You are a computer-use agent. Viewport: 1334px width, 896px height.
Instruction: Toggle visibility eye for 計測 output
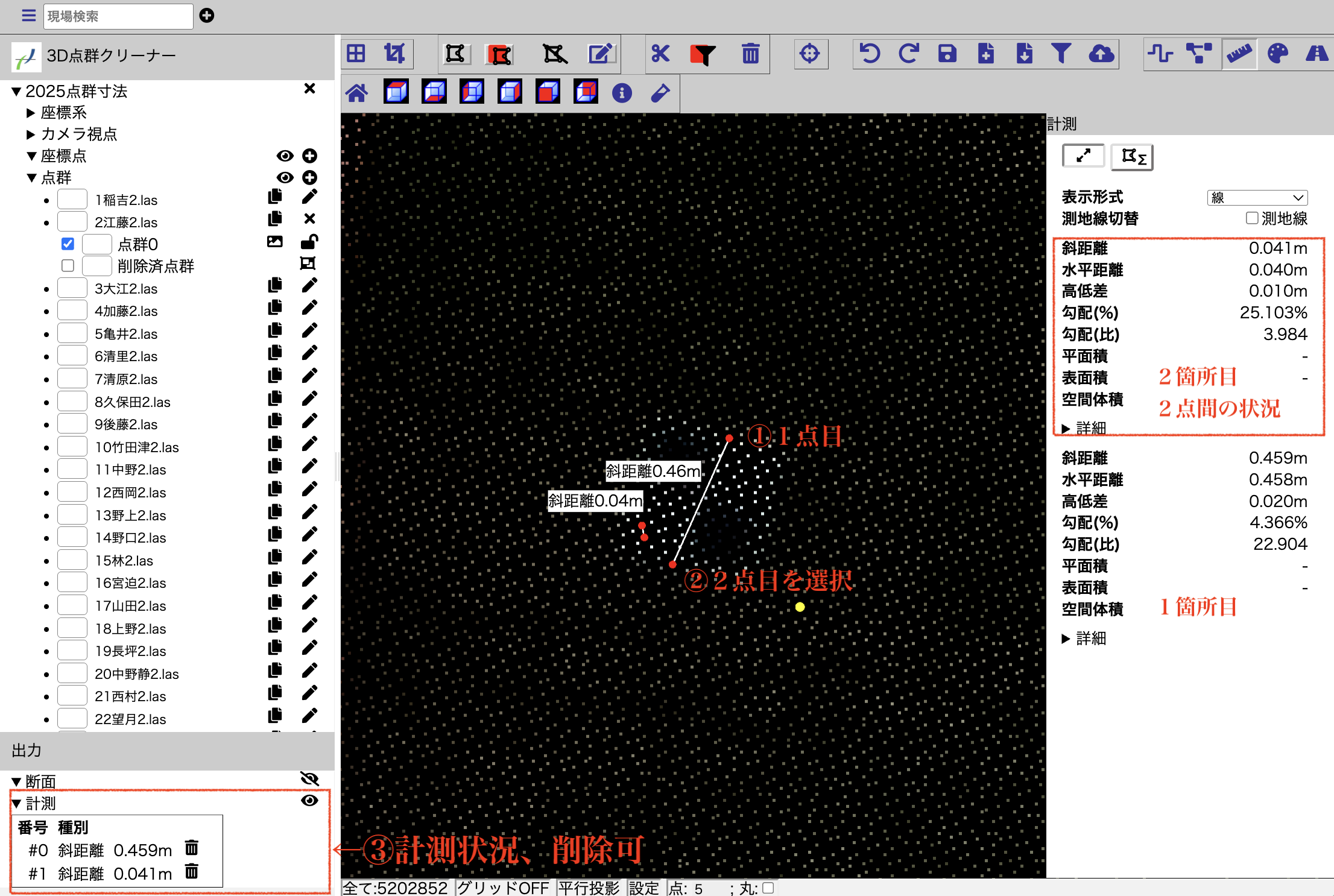[309, 801]
